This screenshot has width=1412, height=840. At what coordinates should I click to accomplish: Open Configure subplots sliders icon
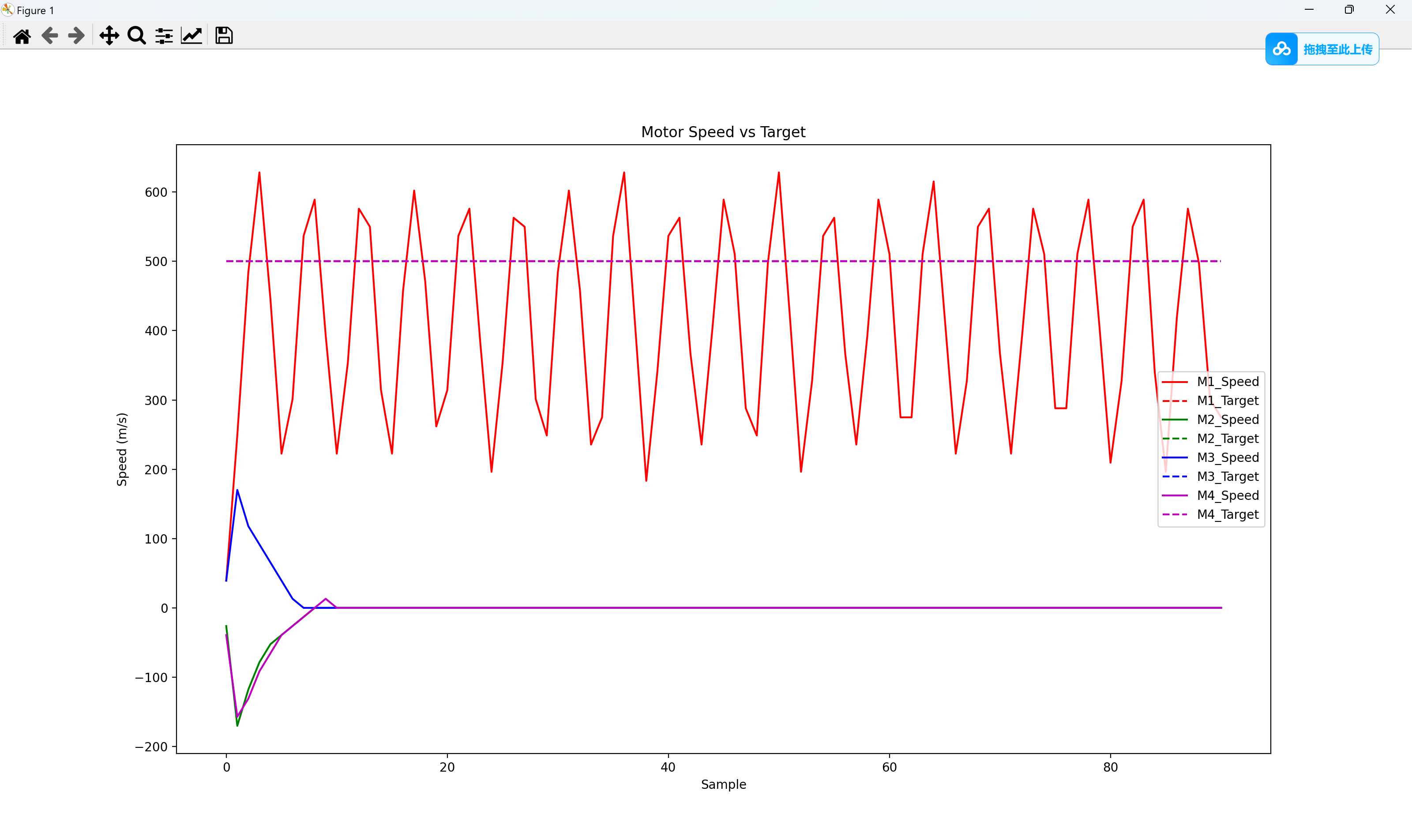tap(164, 36)
